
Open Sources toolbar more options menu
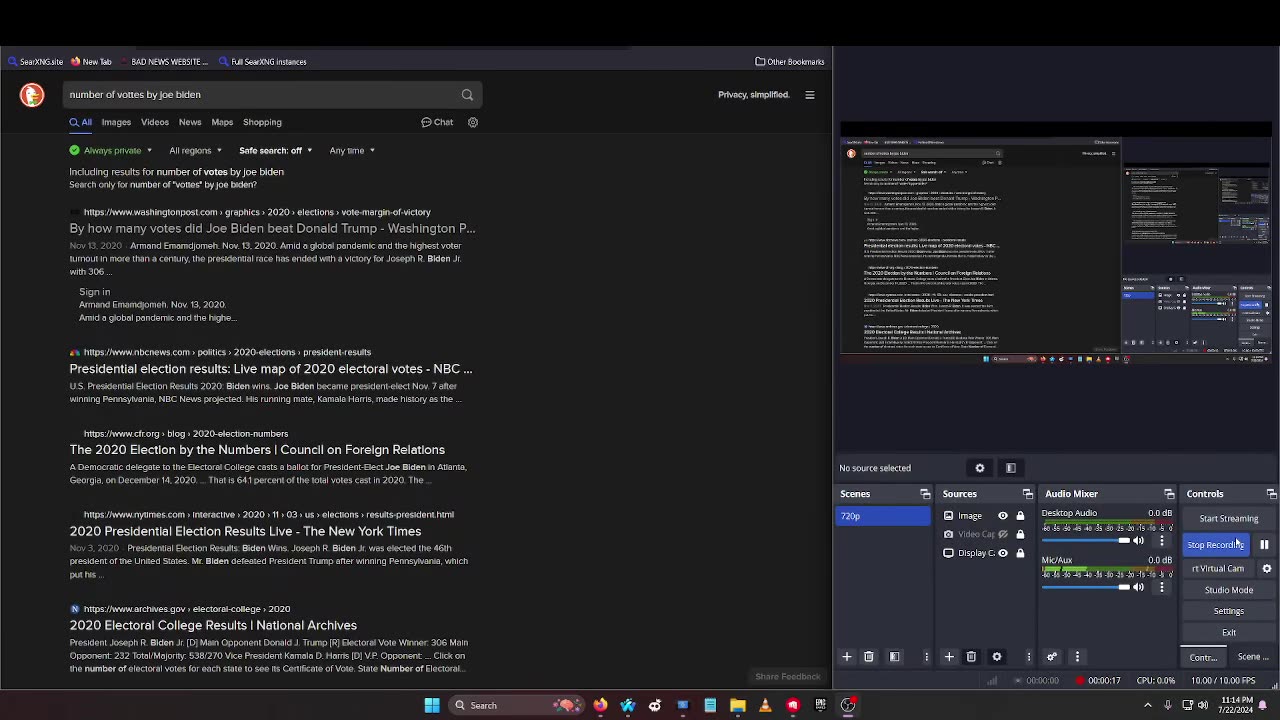(x=1028, y=657)
